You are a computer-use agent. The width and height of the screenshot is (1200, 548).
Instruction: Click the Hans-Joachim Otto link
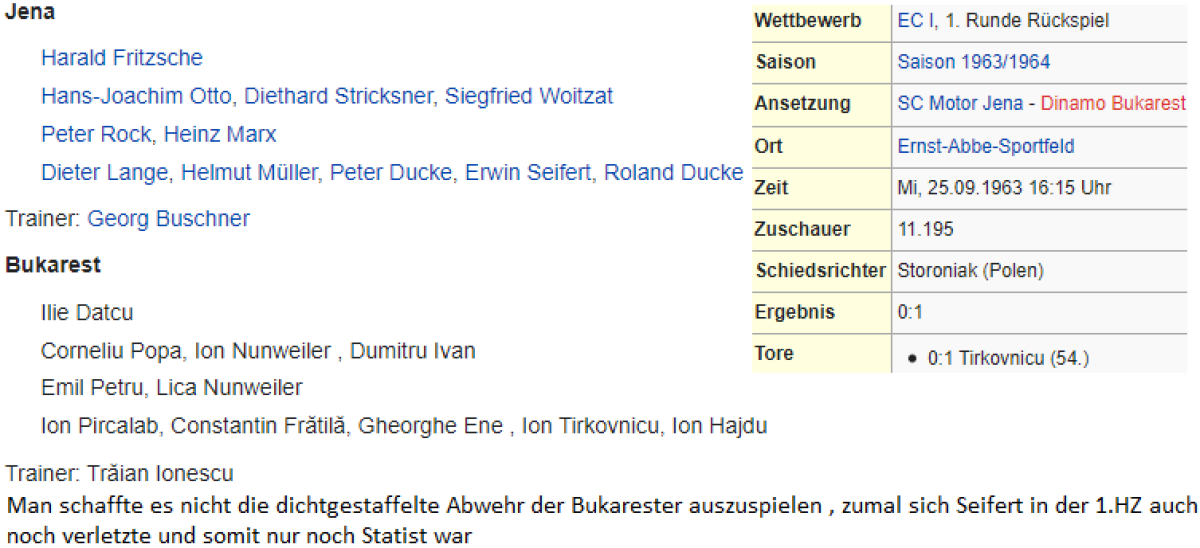tap(138, 96)
